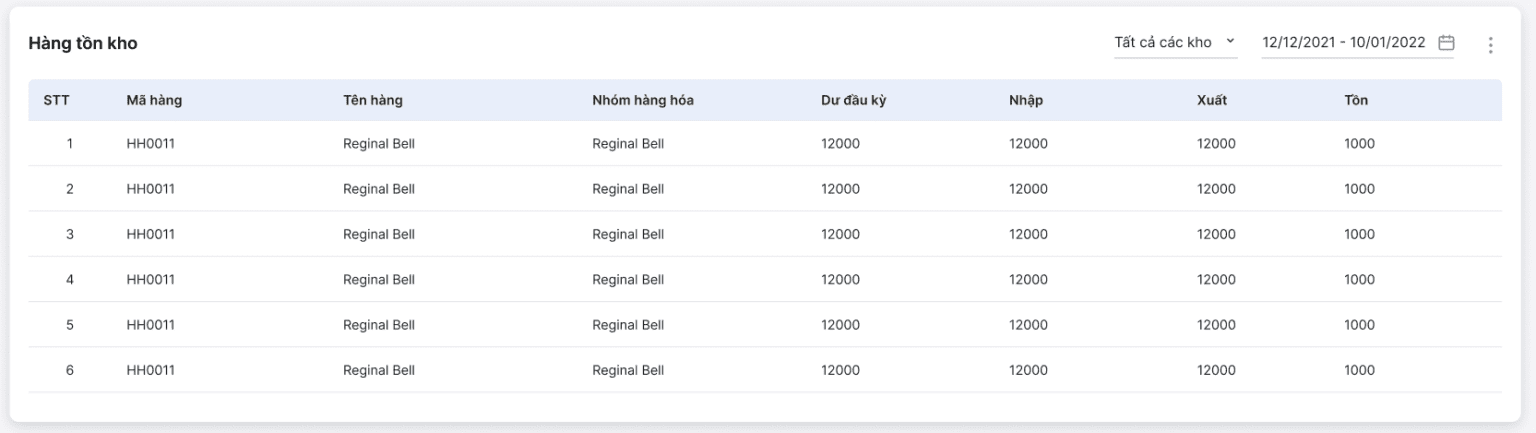Sort by the "Dư đầu kỳ" column header

(x=854, y=100)
